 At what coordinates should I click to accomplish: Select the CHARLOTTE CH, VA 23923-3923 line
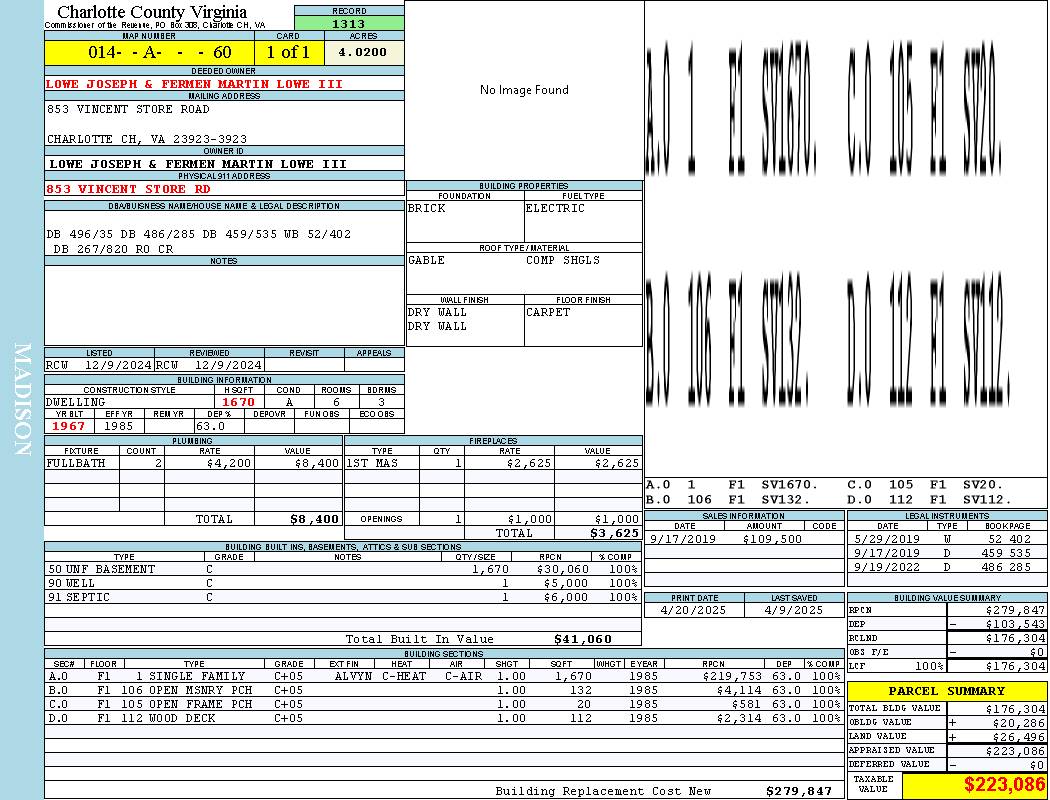click(x=147, y=139)
